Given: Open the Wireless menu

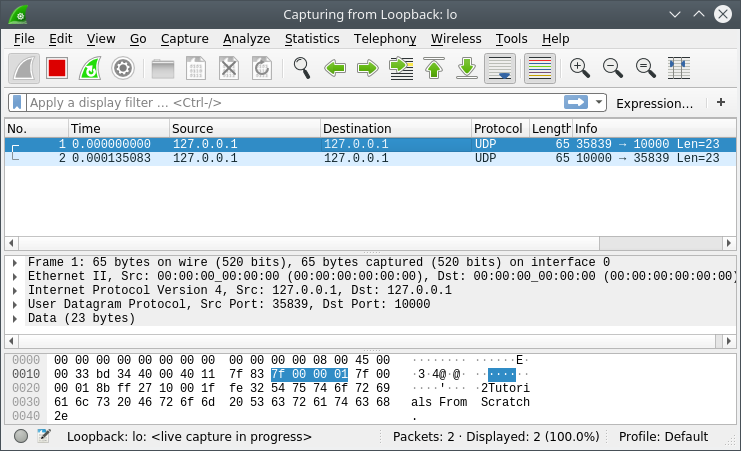Looking at the screenshot, I should (x=456, y=39).
